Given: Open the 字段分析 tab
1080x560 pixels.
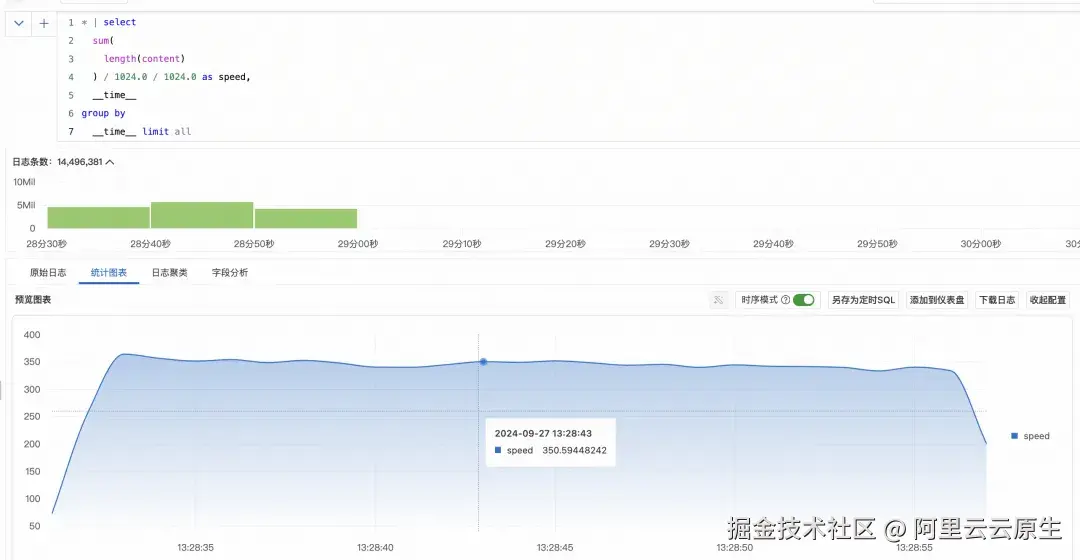Looking at the screenshot, I should tap(230, 273).
